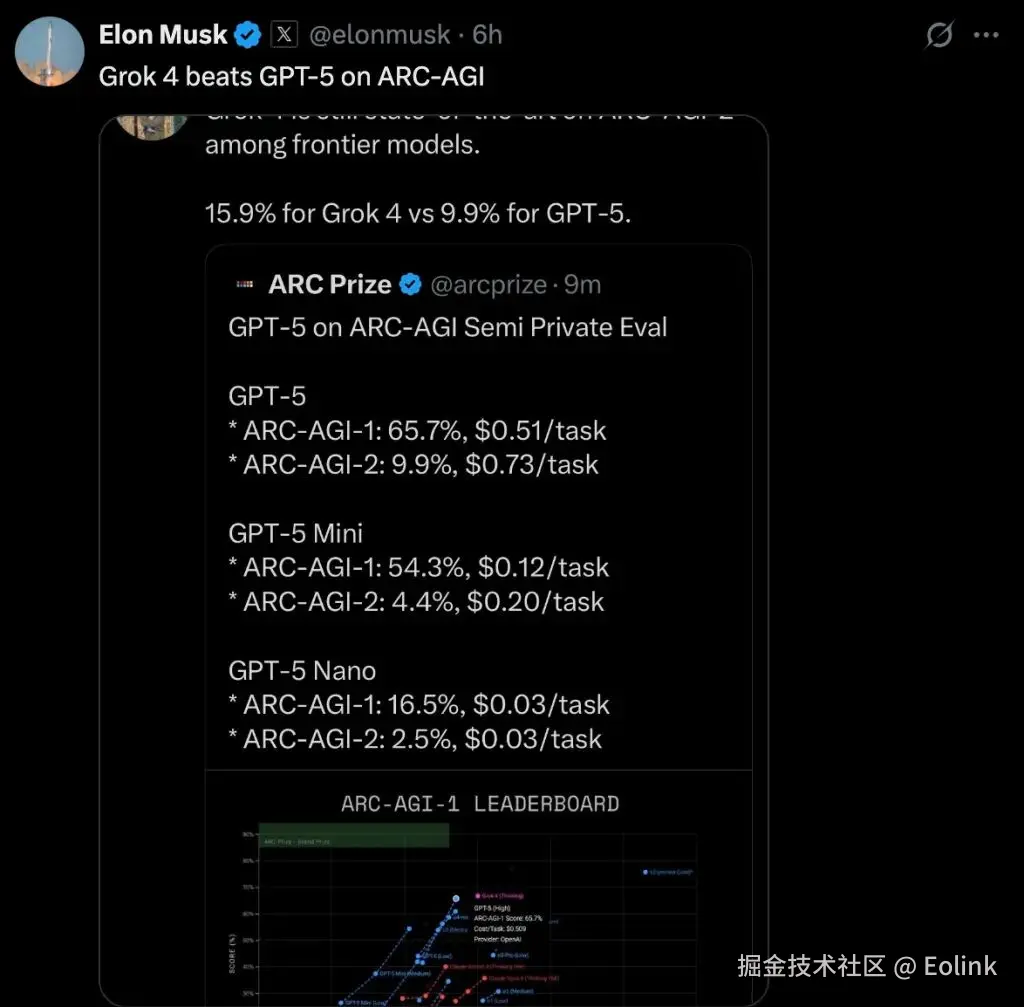
Task: Click Elon Musk's rocket profile avatar
Action: coord(50,51)
